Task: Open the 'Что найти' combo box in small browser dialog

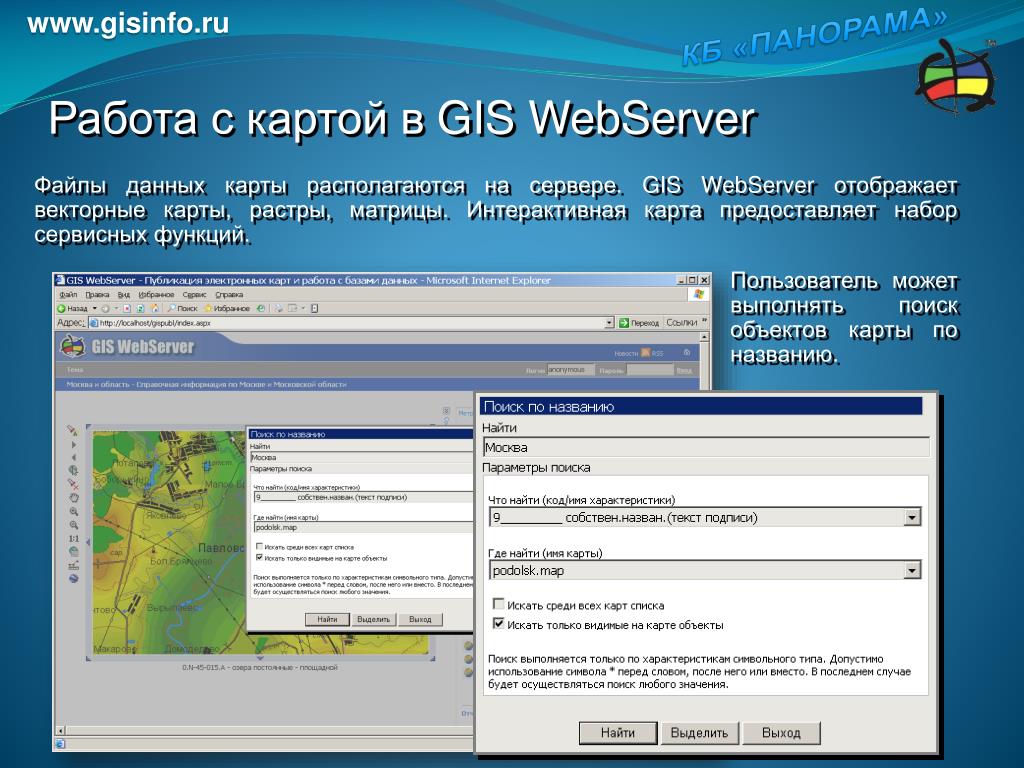Action: [x=363, y=497]
